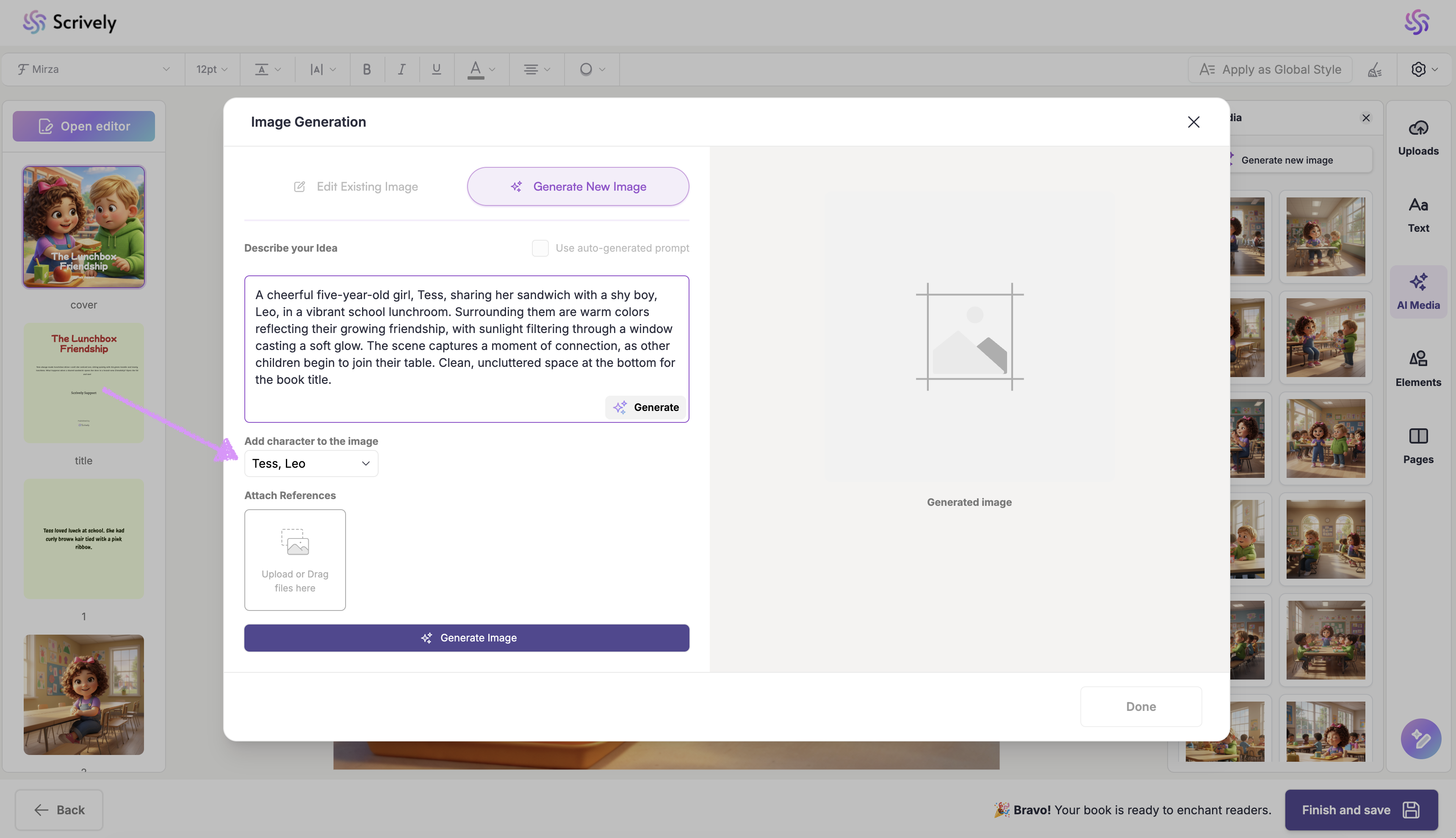Expand the Tess, Leo character dropdown

coord(311,463)
